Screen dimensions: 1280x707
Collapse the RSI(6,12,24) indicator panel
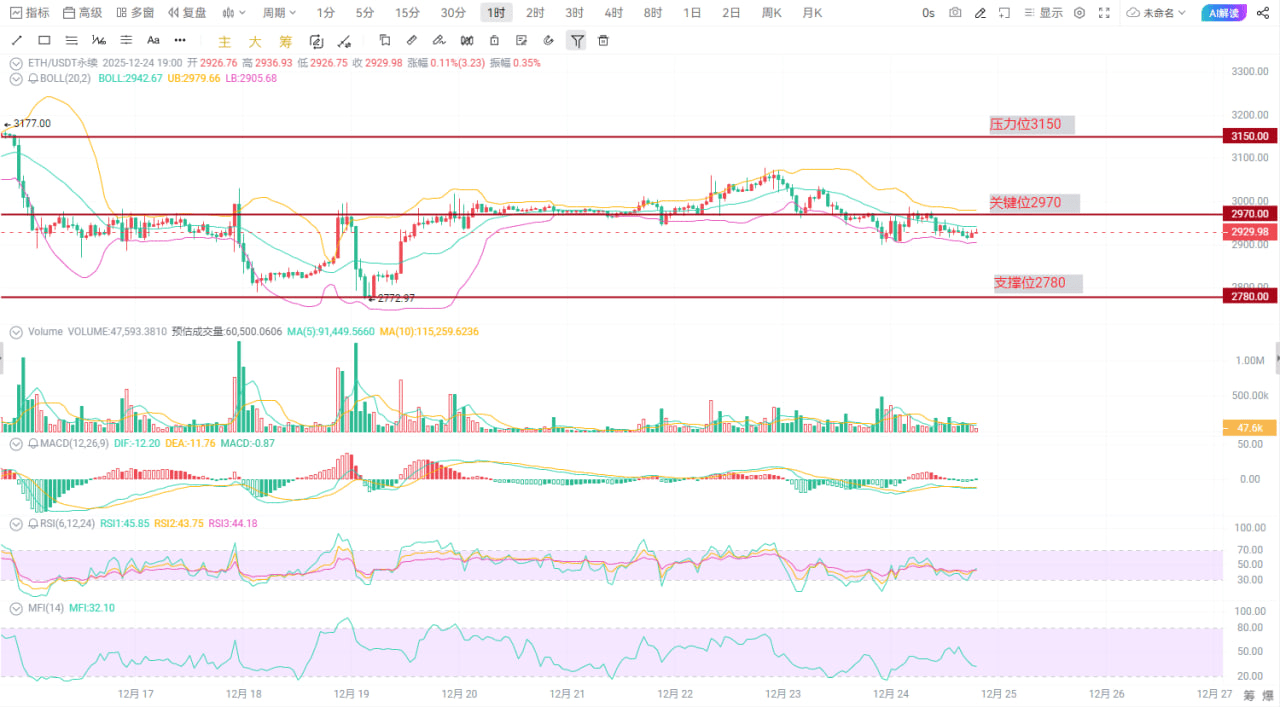(16, 523)
